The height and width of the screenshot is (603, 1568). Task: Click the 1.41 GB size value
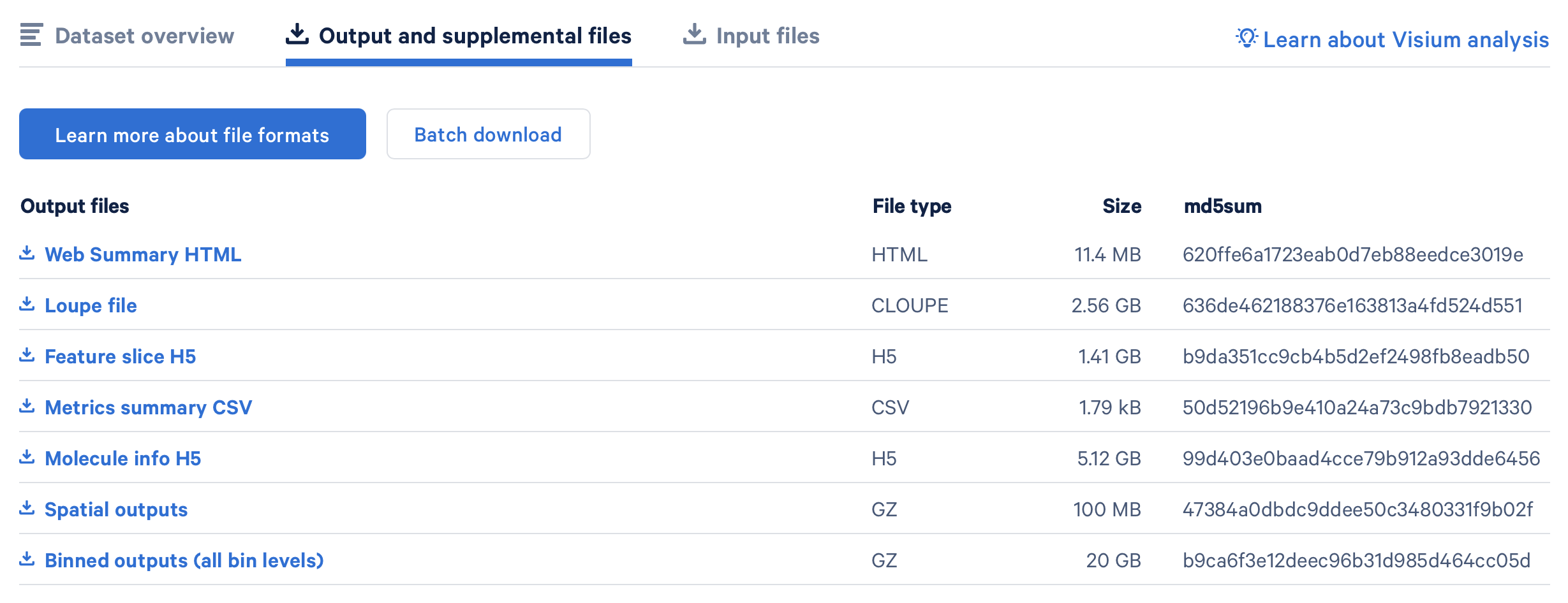1110,356
